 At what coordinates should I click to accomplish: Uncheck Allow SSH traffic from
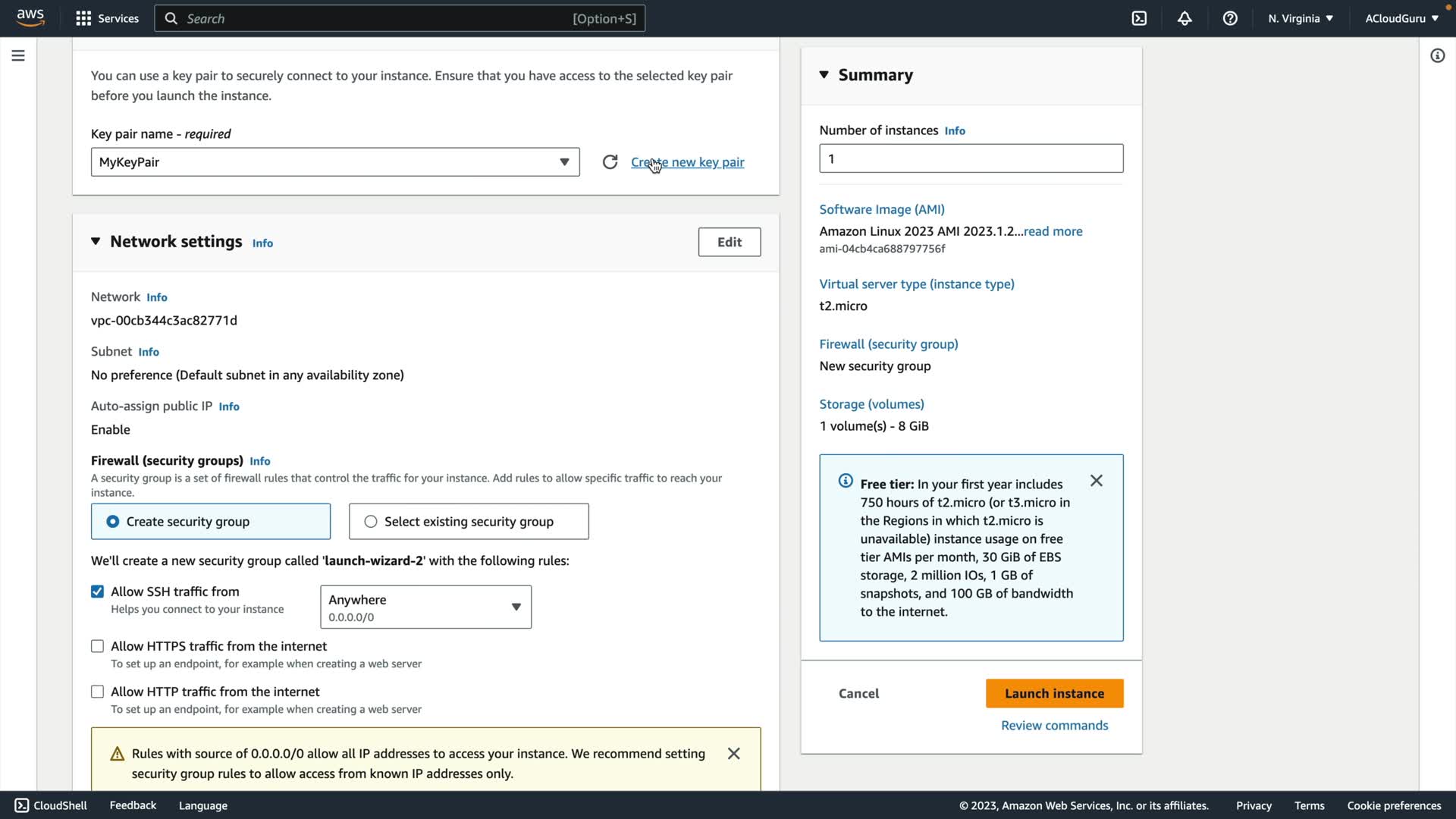[x=98, y=591]
